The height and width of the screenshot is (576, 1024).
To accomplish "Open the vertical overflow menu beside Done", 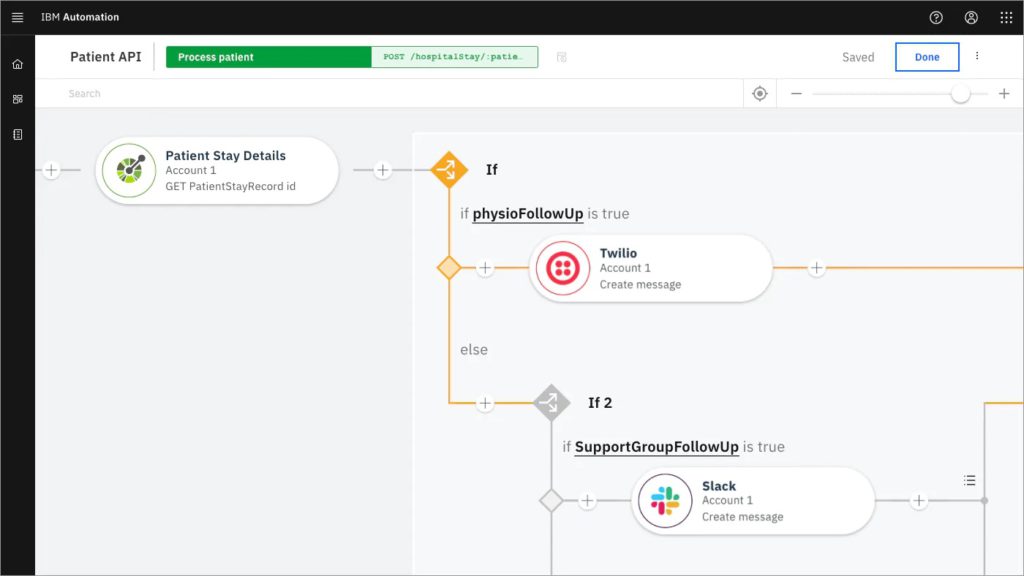I will pyautogui.click(x=977, y=56).
